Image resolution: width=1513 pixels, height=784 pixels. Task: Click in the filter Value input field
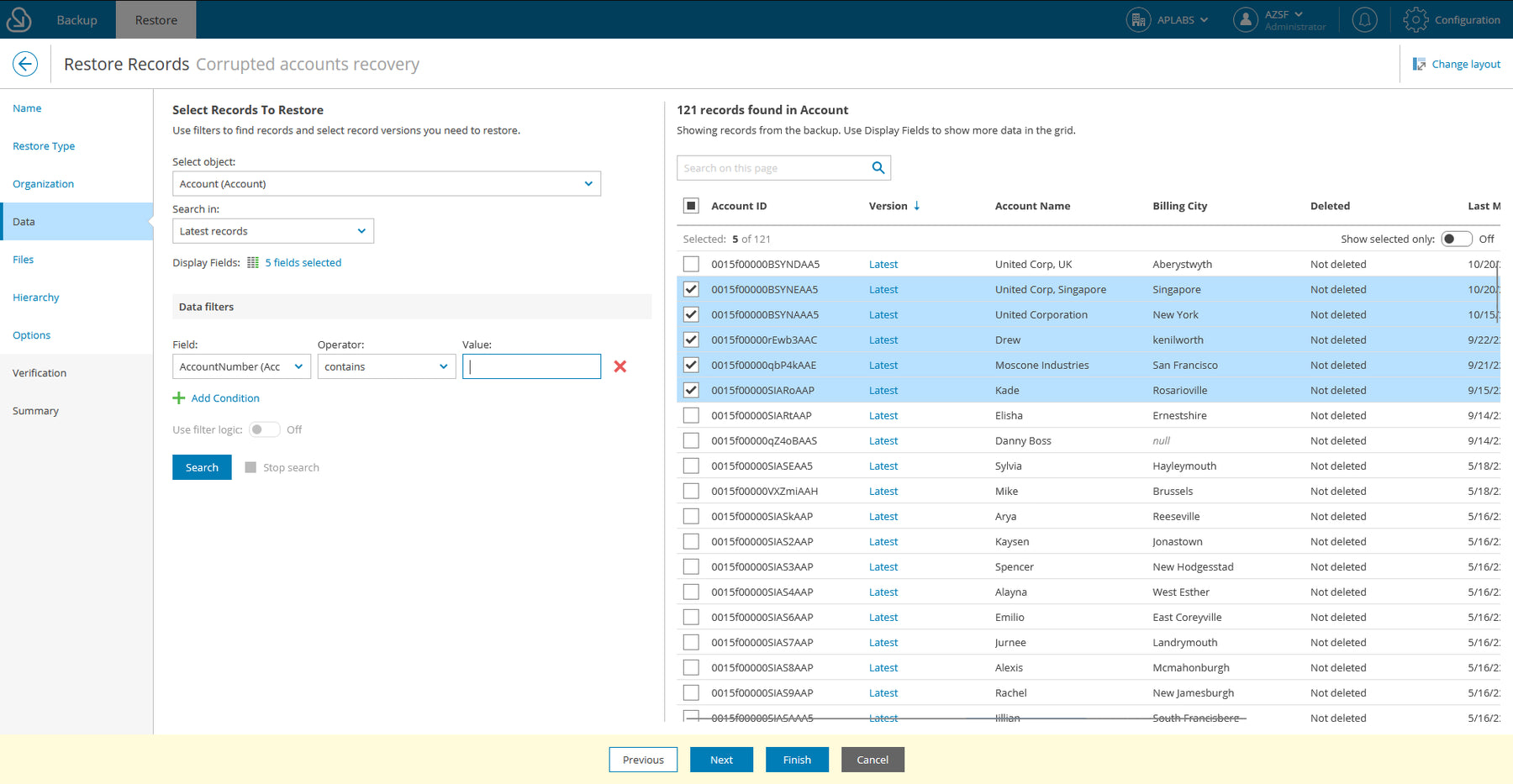tap(531, 367)
